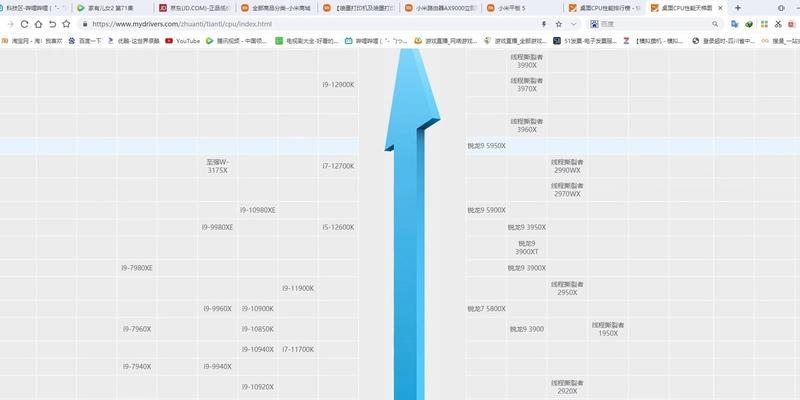The width and height of the screenshot is (800, 400).
Task: Open the 淘宝网 bookmark
Action: tap(32, 41)
